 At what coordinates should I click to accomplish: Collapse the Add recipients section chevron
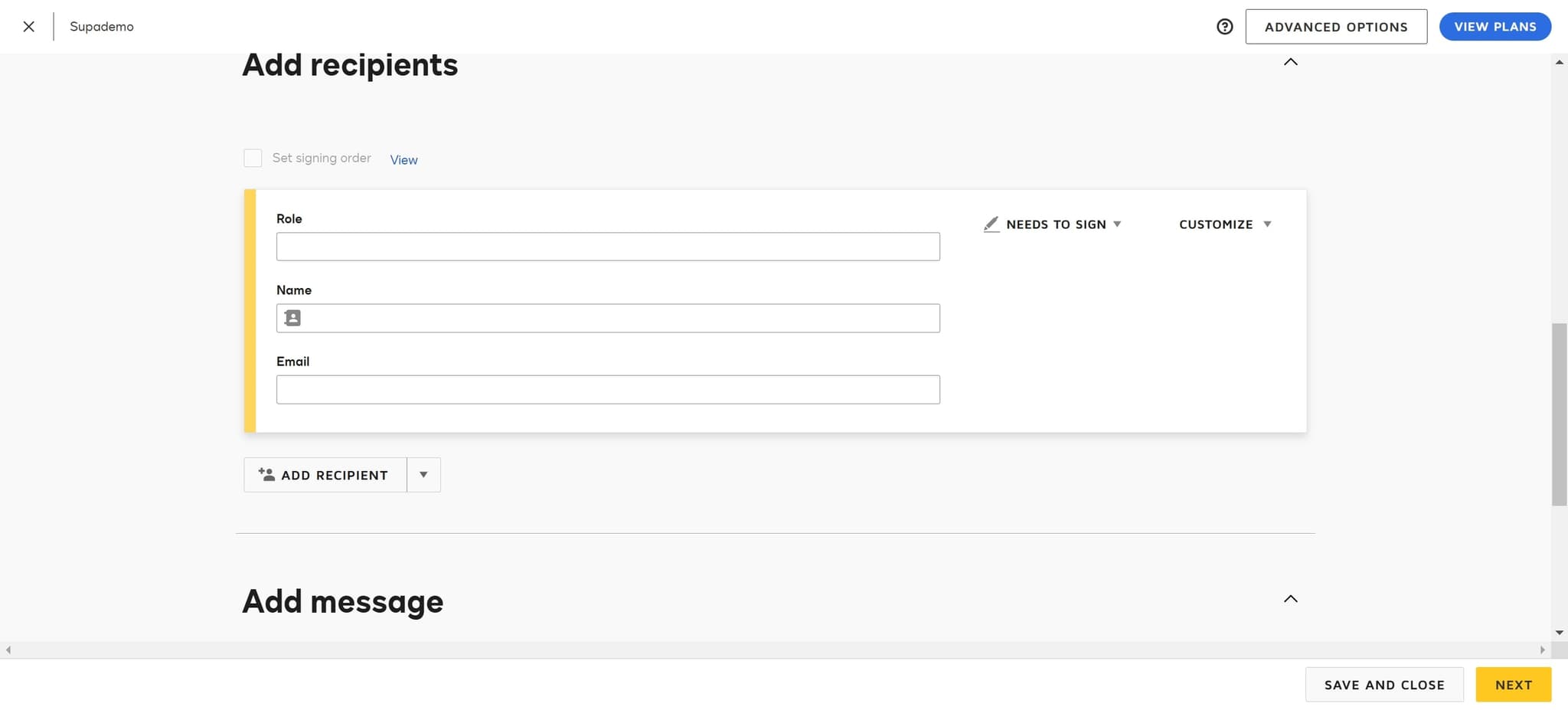tap(1290, 62)
